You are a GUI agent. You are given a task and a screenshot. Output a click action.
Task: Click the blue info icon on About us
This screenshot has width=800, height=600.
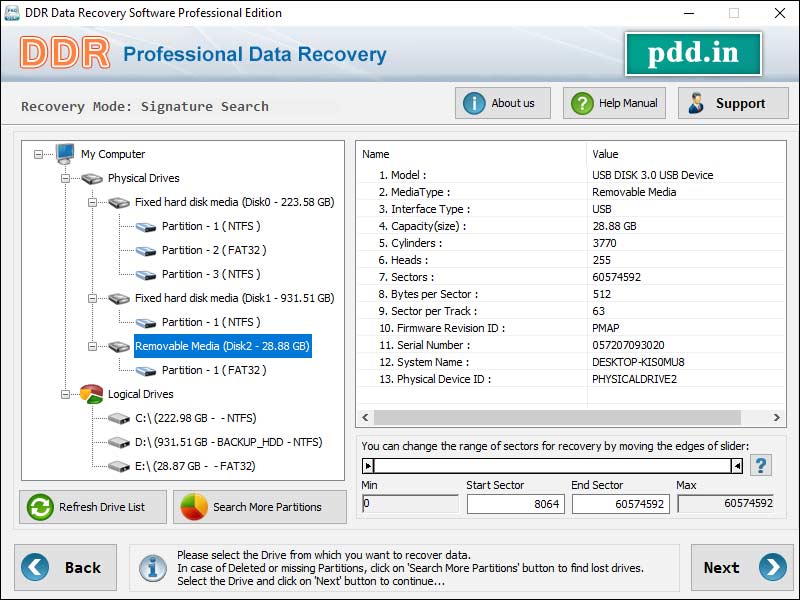(x=474, y=104)
